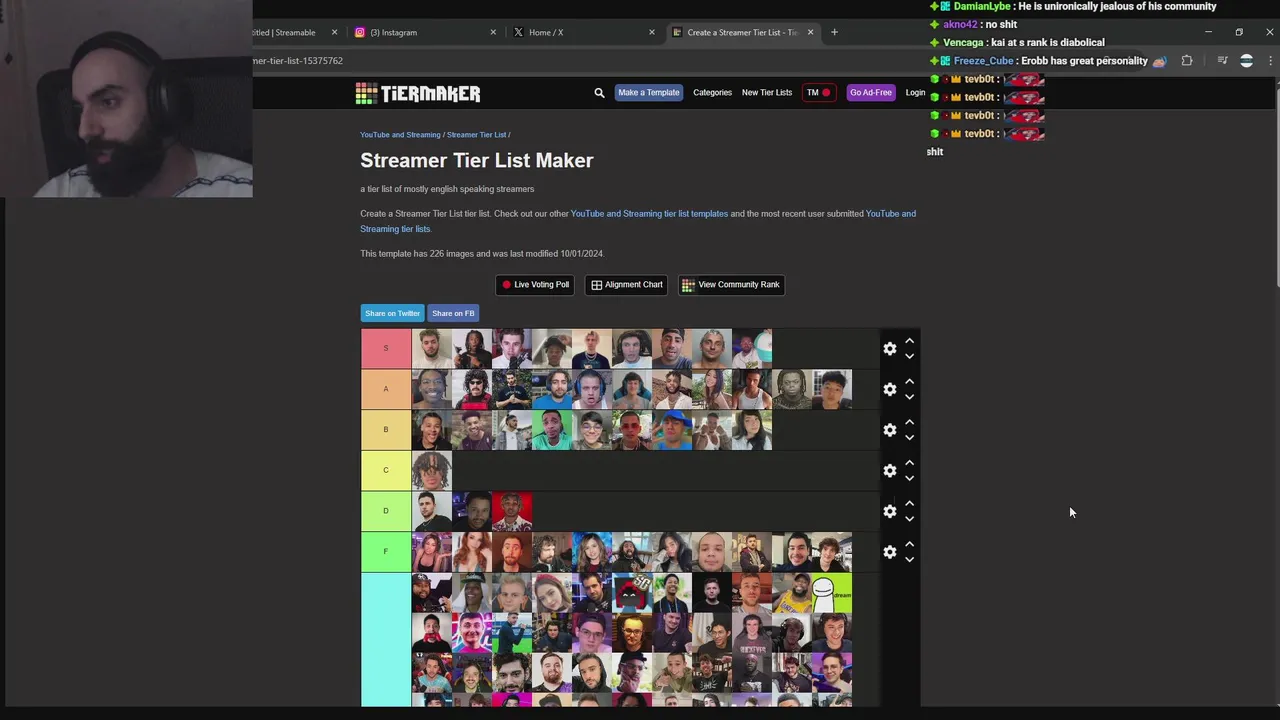This screenshot has width=1280, height=720.
Task: Open the Alignment Chart button
Action: (x=627, y=285)
